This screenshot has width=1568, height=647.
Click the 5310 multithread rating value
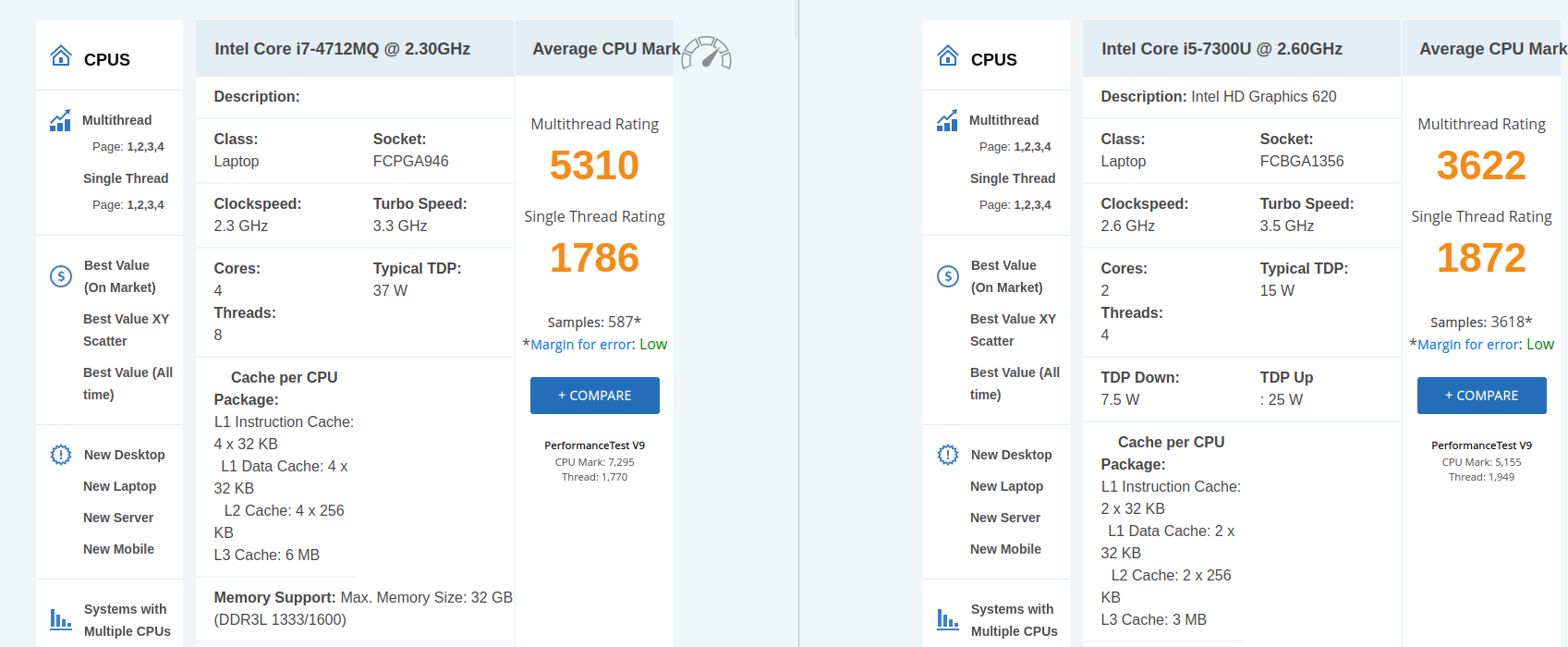tap(594, 165)
